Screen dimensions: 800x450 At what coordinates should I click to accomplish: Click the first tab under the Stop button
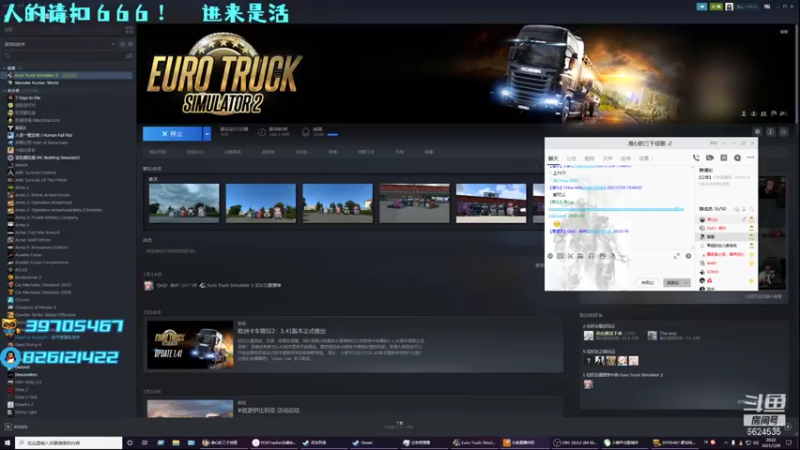158,152
